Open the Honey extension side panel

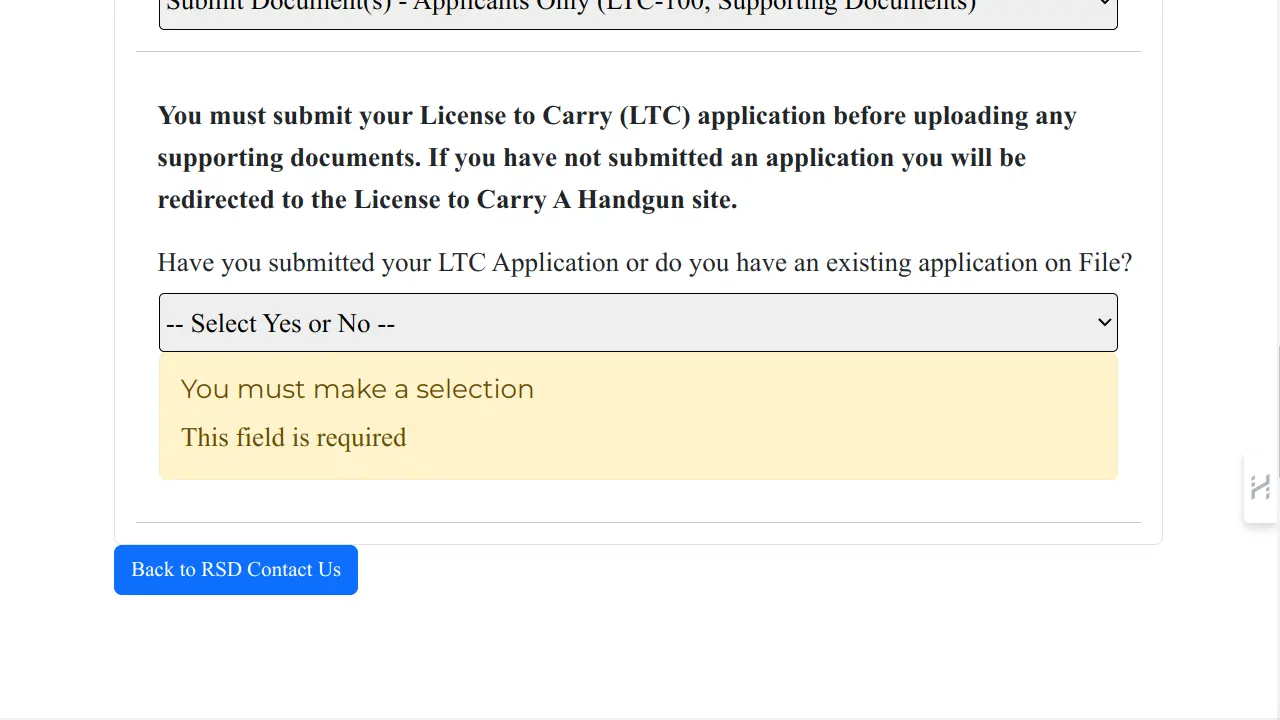pyautogui.click(x=1259, y=487)
